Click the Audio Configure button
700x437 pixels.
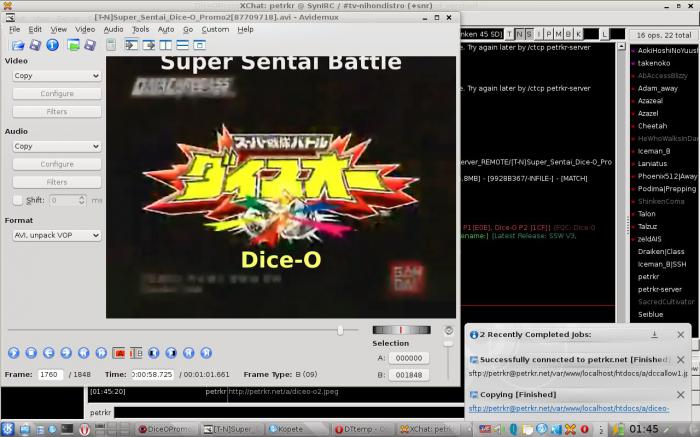57,164
